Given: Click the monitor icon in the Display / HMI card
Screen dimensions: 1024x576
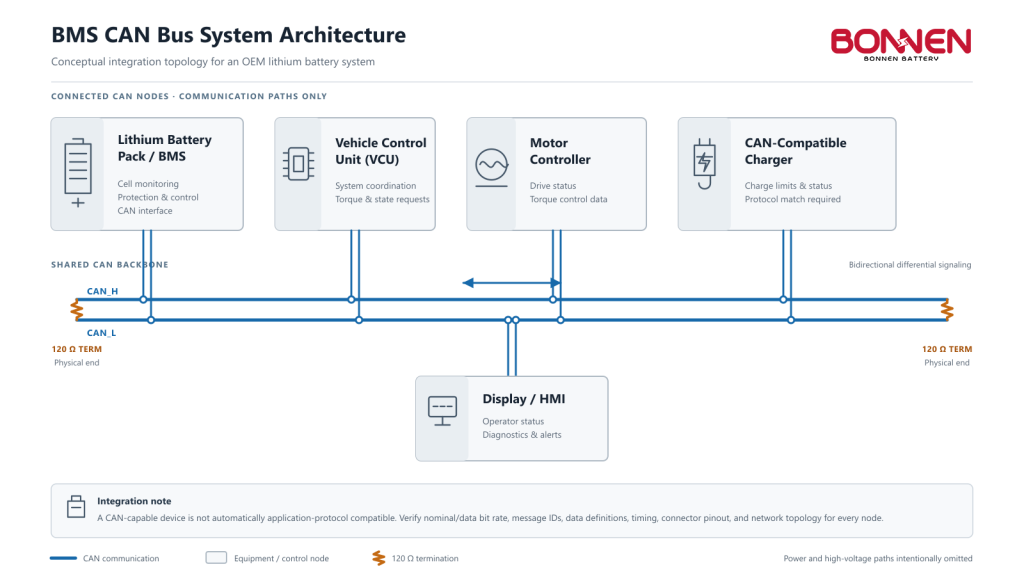Looking at the screenshot, I should click(442, 411).
